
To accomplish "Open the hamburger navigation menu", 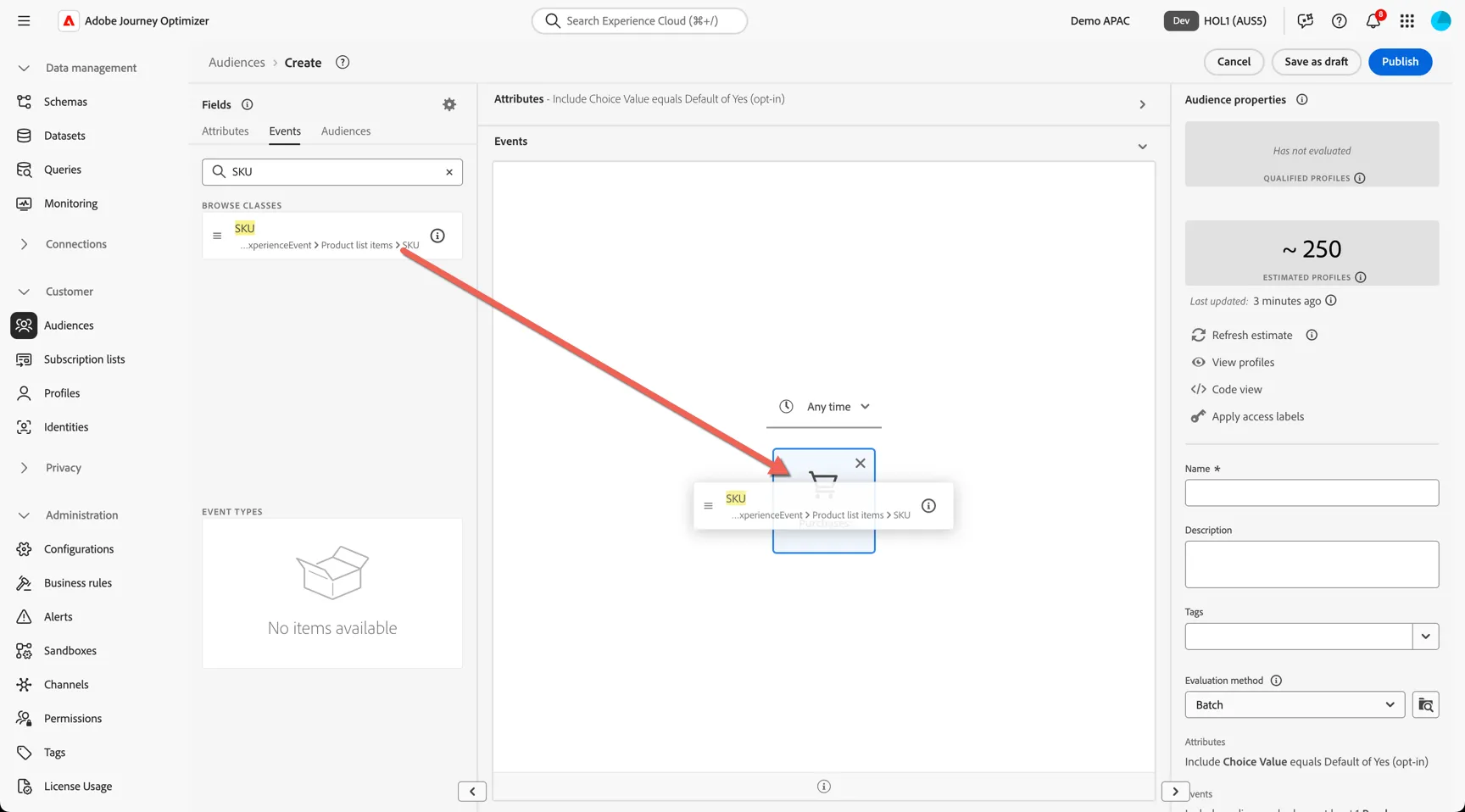I will (24, 20).
